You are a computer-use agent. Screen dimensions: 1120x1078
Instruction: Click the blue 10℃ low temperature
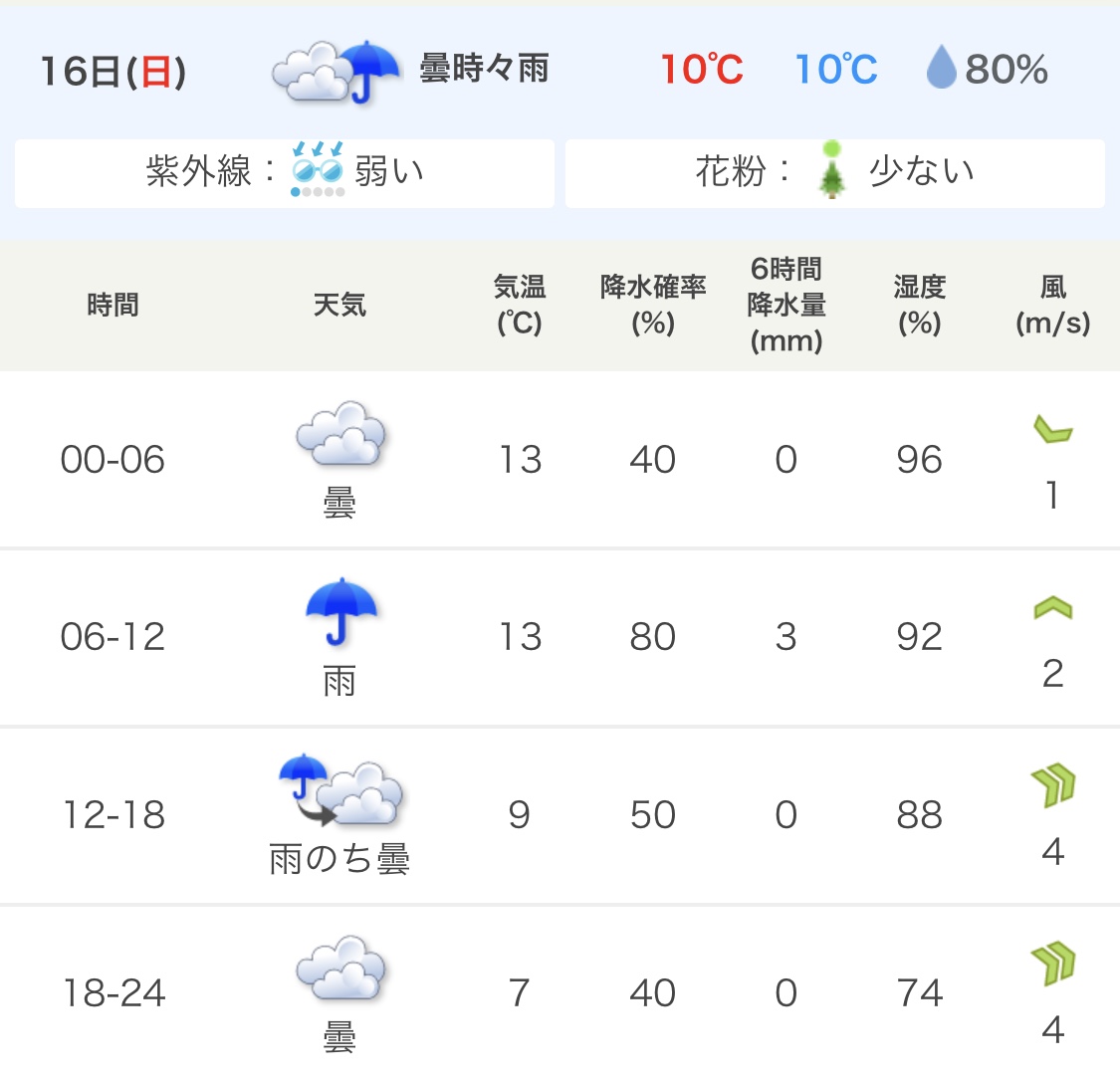(x=835, y=70)
